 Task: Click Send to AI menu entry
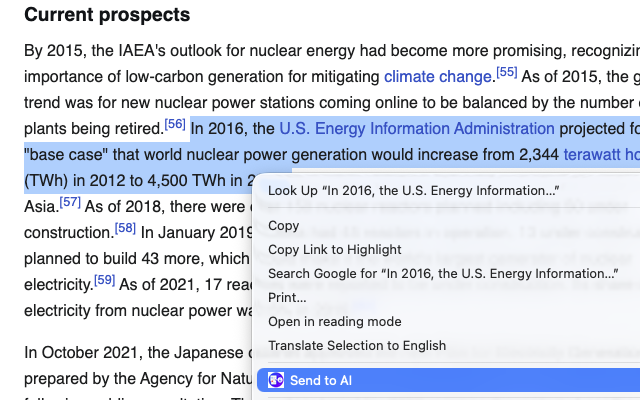point(448,380)
